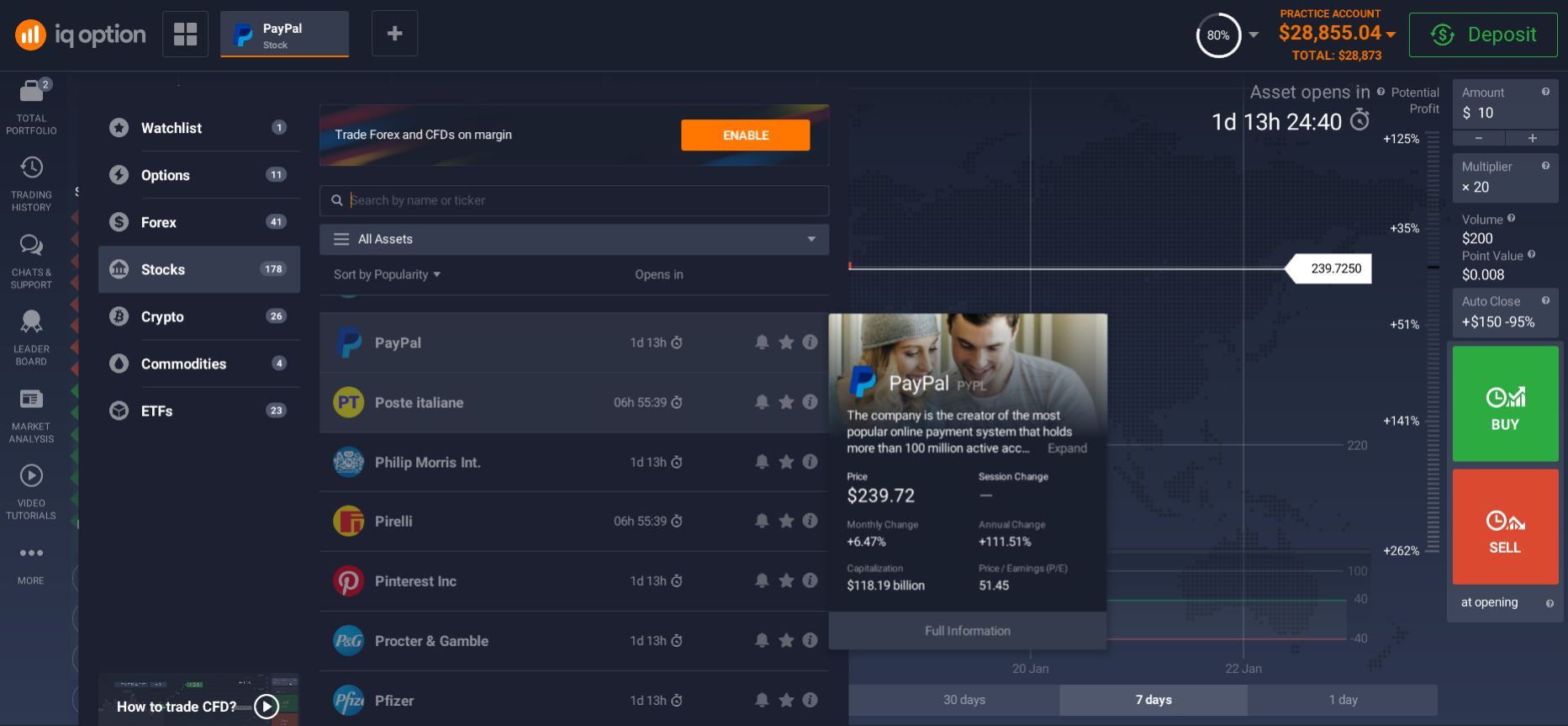
Task: Open Video Tutorials
Action: point(31,492)
